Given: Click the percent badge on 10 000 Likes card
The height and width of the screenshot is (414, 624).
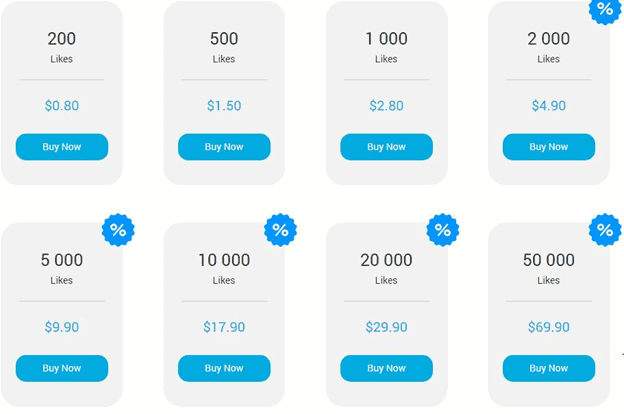Looking at the screenshot, I should [x=280, y=230].
